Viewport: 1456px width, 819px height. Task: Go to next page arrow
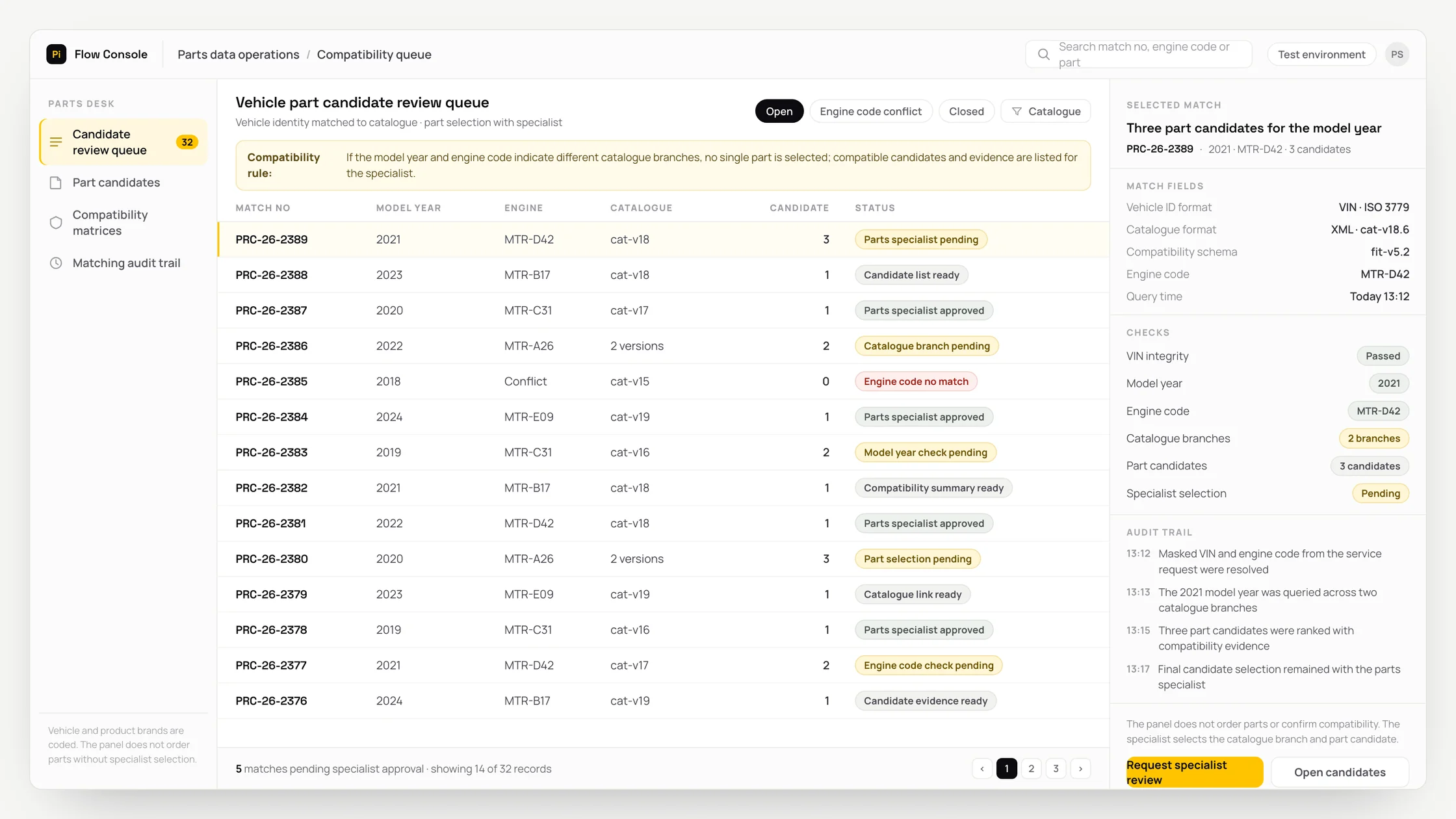tap(1080, 769)
